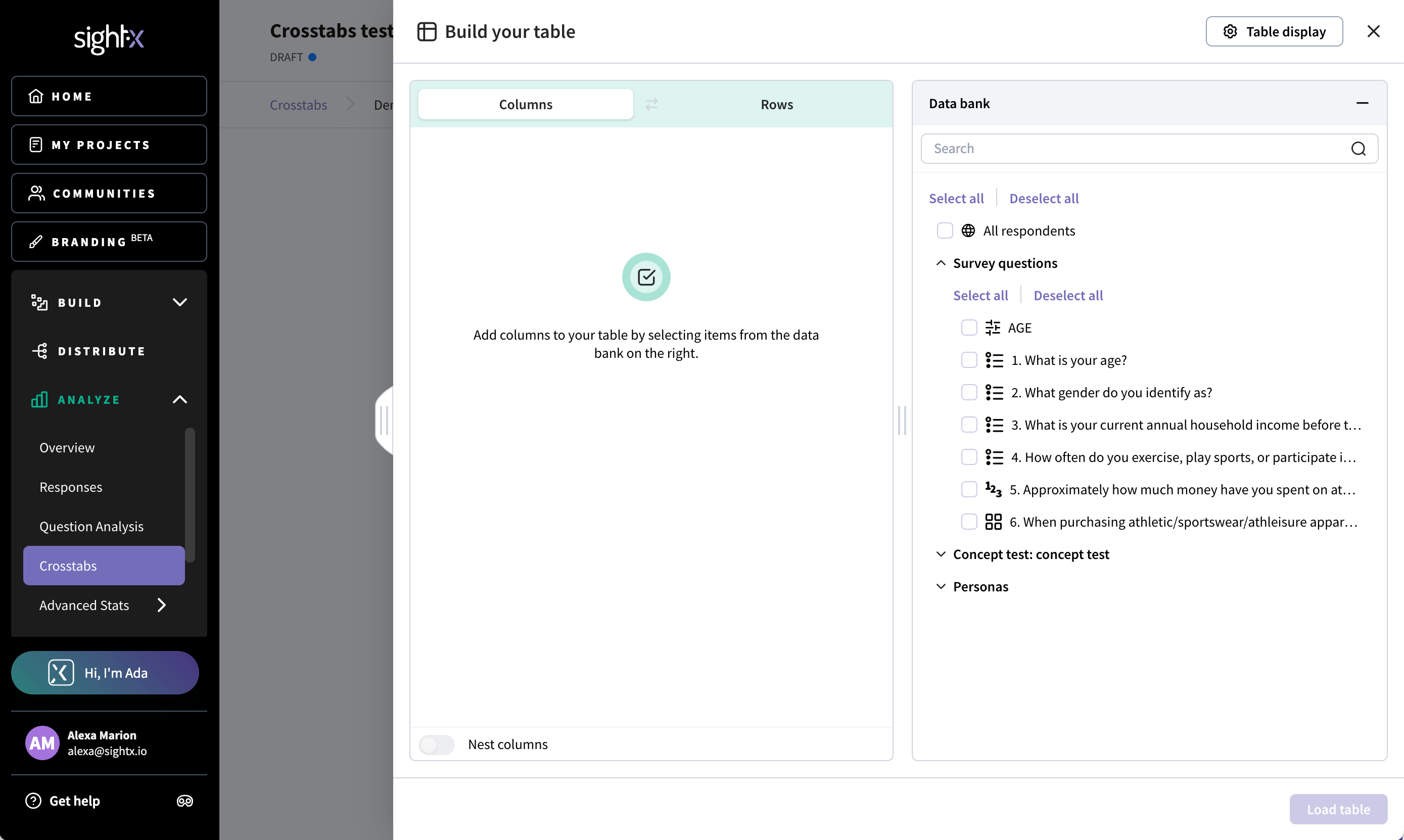This screenshot has width=1404, height=840.
Task: Click the globe icon beside All respondents
Action: click(x=968, y=231)
